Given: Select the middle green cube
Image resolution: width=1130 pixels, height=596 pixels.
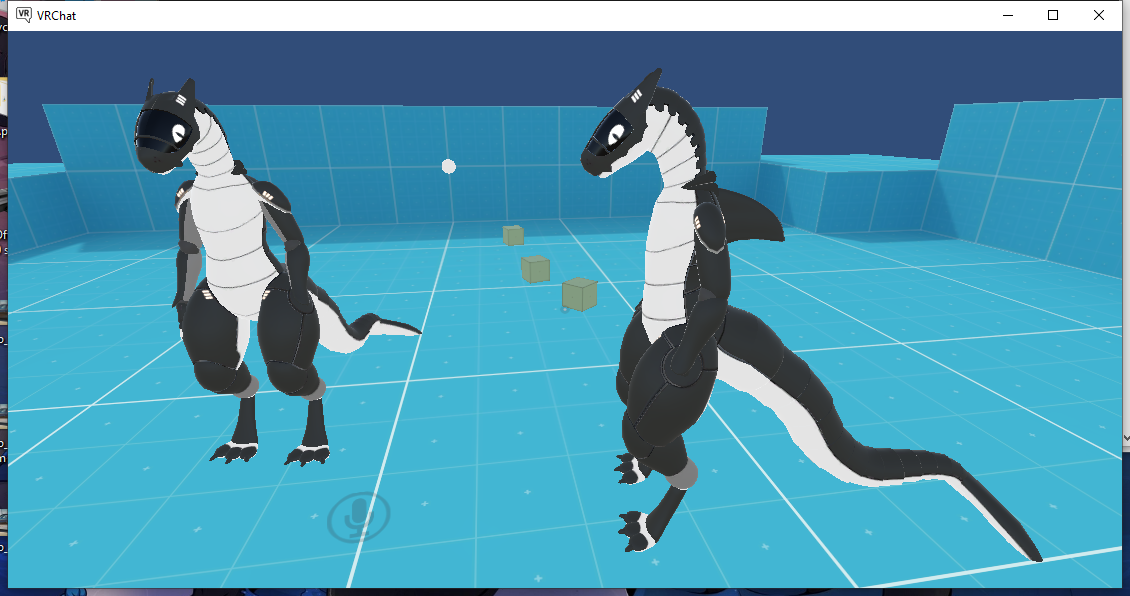Looking at the screenshot, I should 535,269.
